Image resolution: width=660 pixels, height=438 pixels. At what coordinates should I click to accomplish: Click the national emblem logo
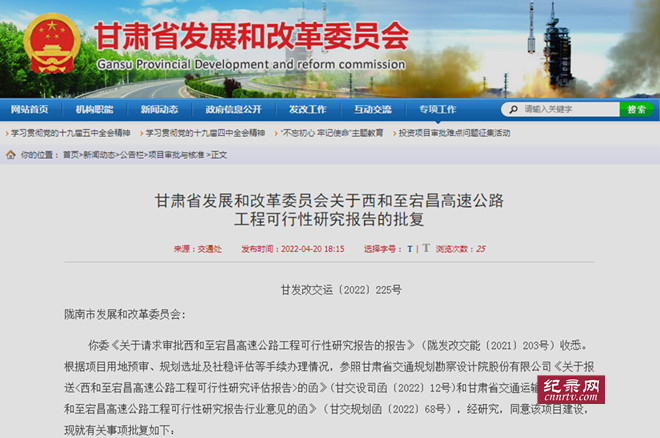(52, 43)
